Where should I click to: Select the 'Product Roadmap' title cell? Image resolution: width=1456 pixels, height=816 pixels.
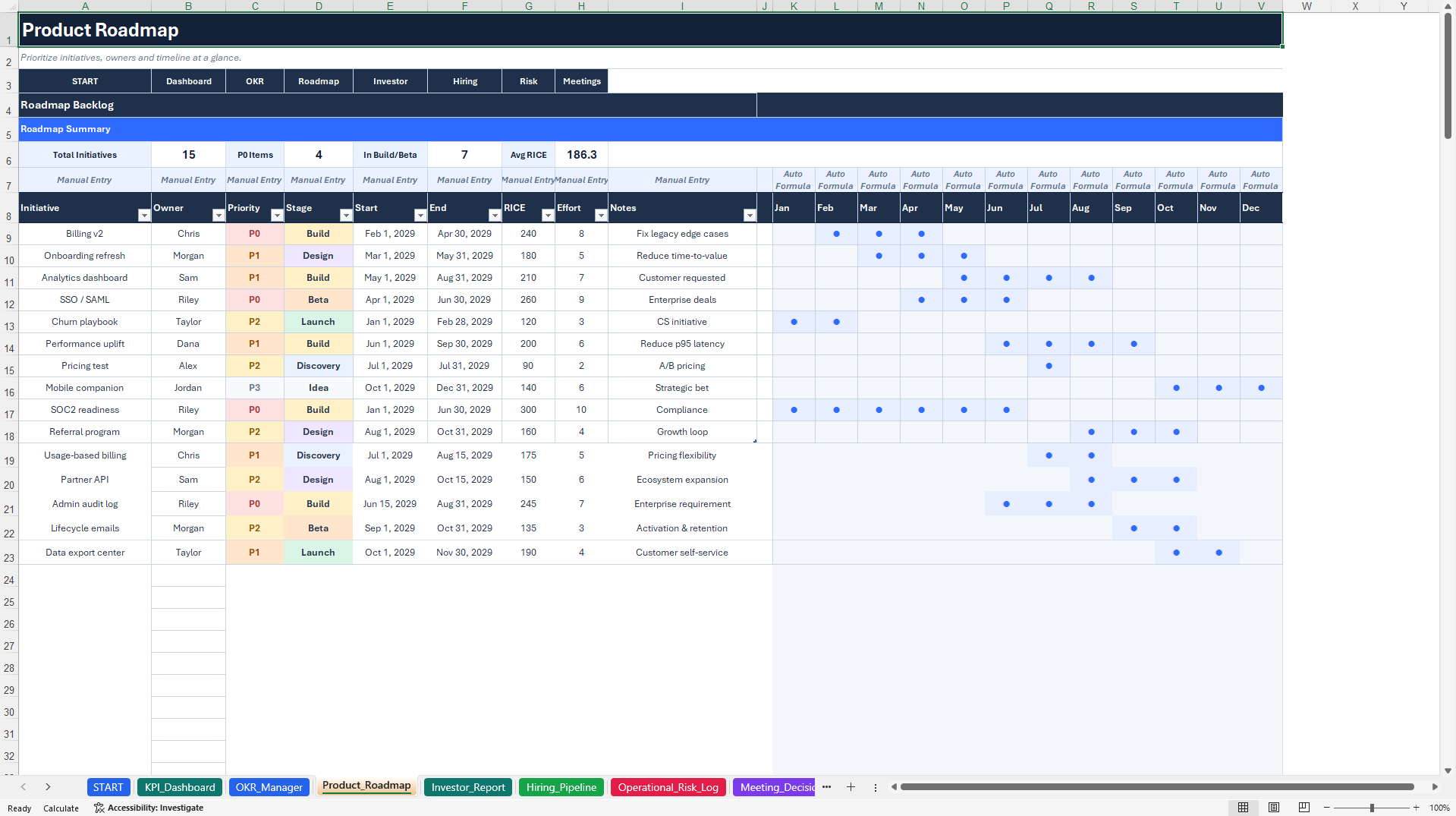[x=650, y=30]
